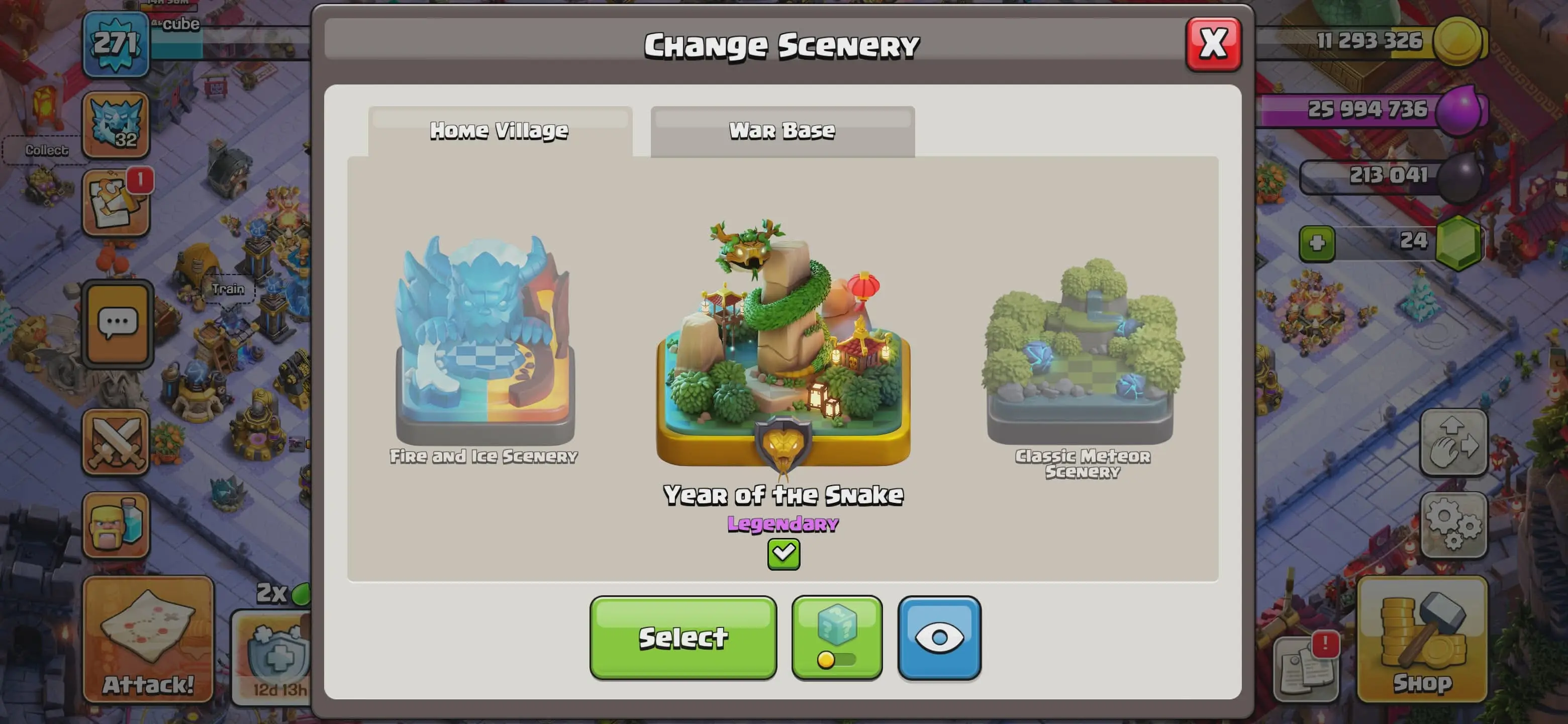Open the news papers icon near Shop
Screen dimensions: 1568x724
(x=1306, y=669)
